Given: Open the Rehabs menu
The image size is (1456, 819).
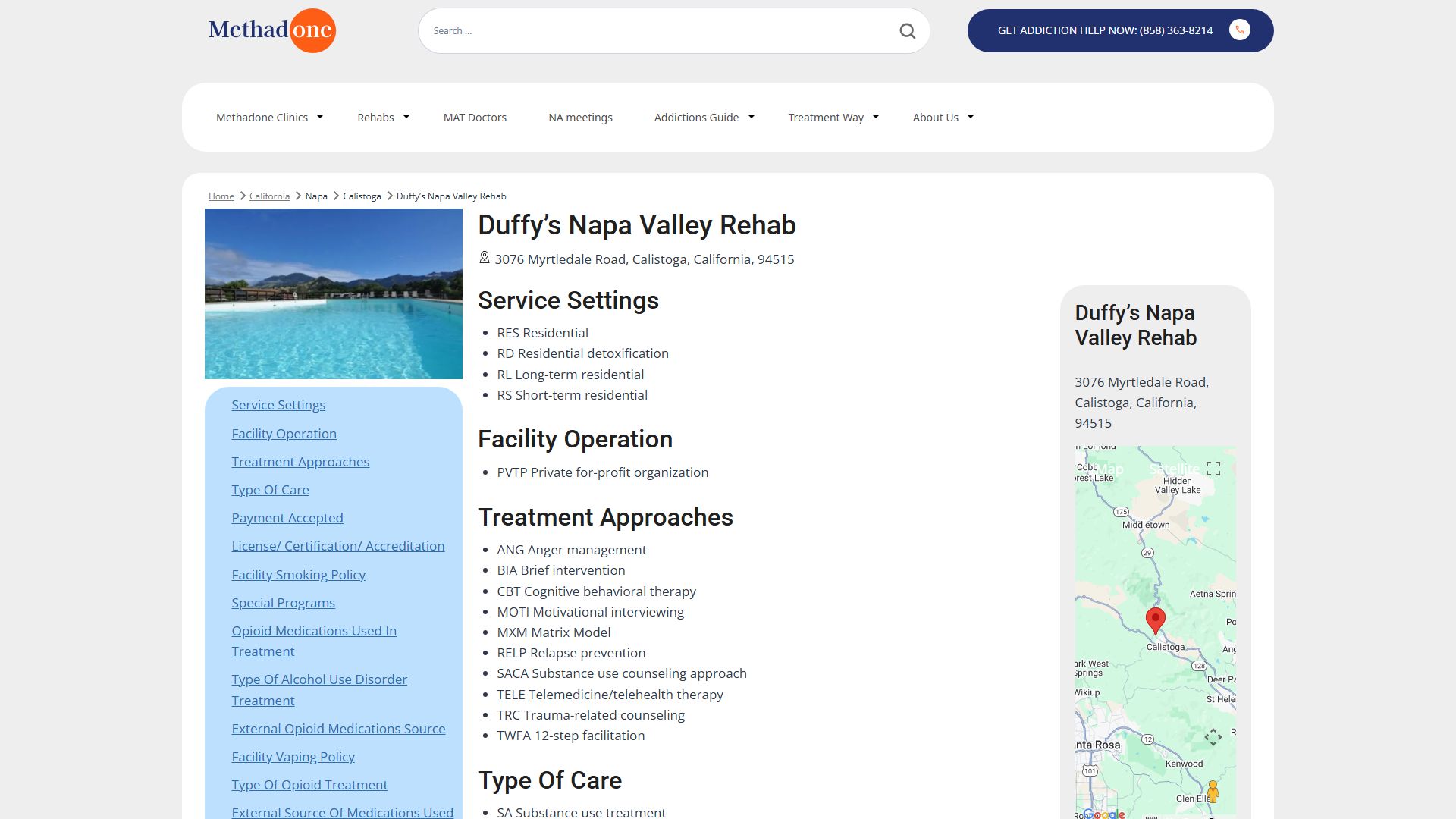Looking at the screenshot, I should pos(375,118).
